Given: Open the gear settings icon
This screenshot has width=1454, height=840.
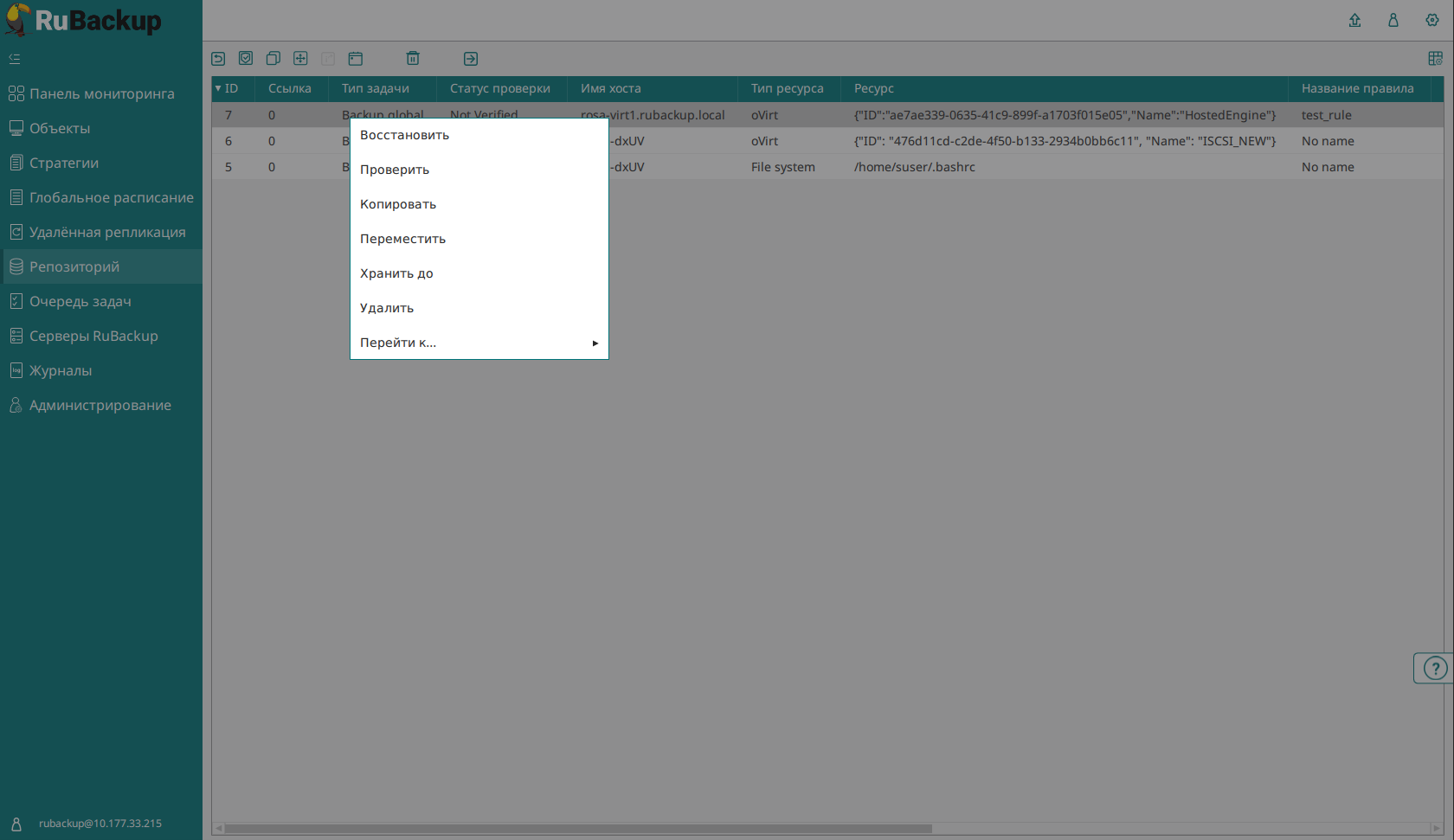Looking at the screenshot, I should click(x=1432, y=20).
